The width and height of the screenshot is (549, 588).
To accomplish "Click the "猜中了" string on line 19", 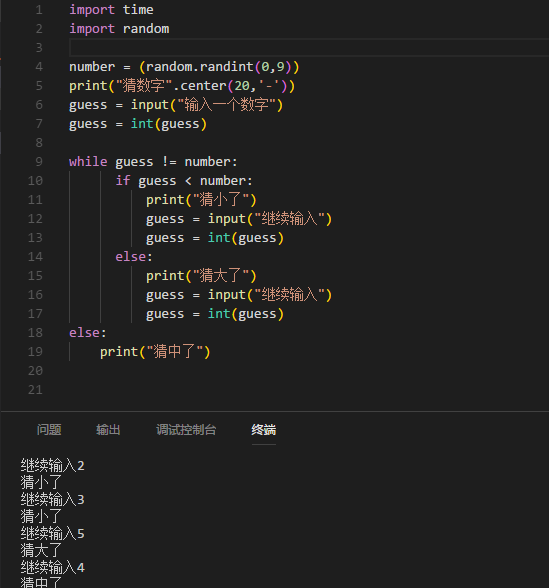I will (x=174, y=352).
